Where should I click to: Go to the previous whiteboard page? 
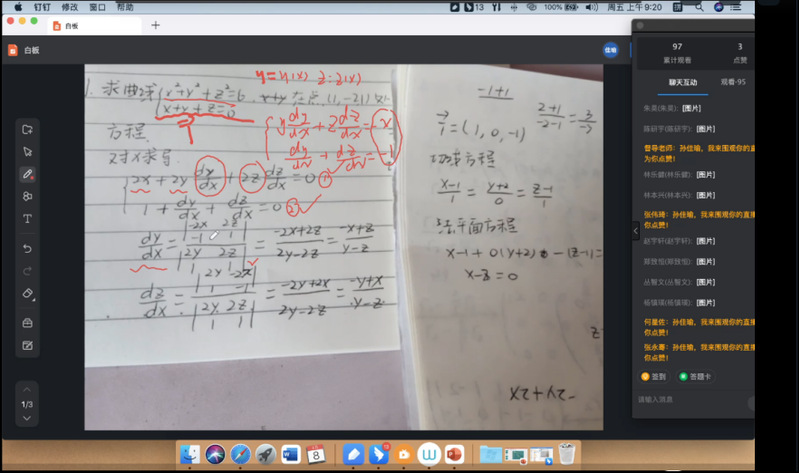pyautogui.click(x=27, y=389)
